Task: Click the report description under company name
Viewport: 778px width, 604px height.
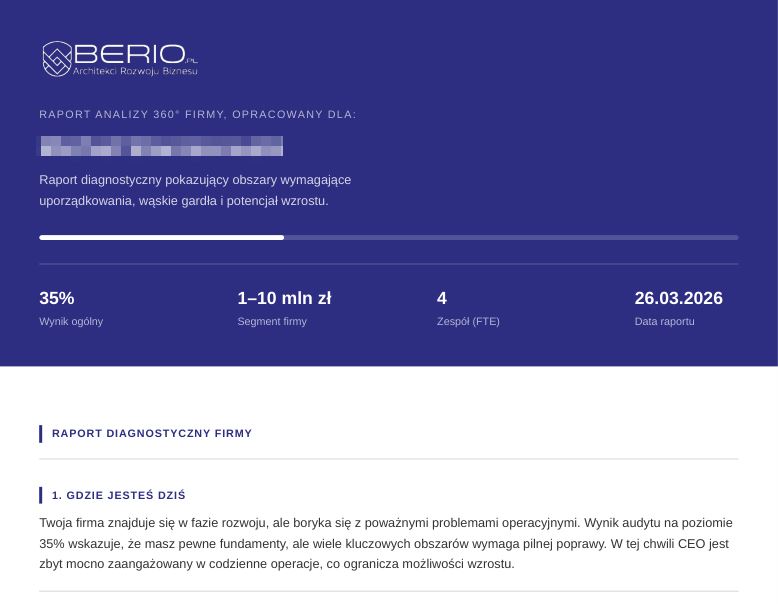Action: 195,190
